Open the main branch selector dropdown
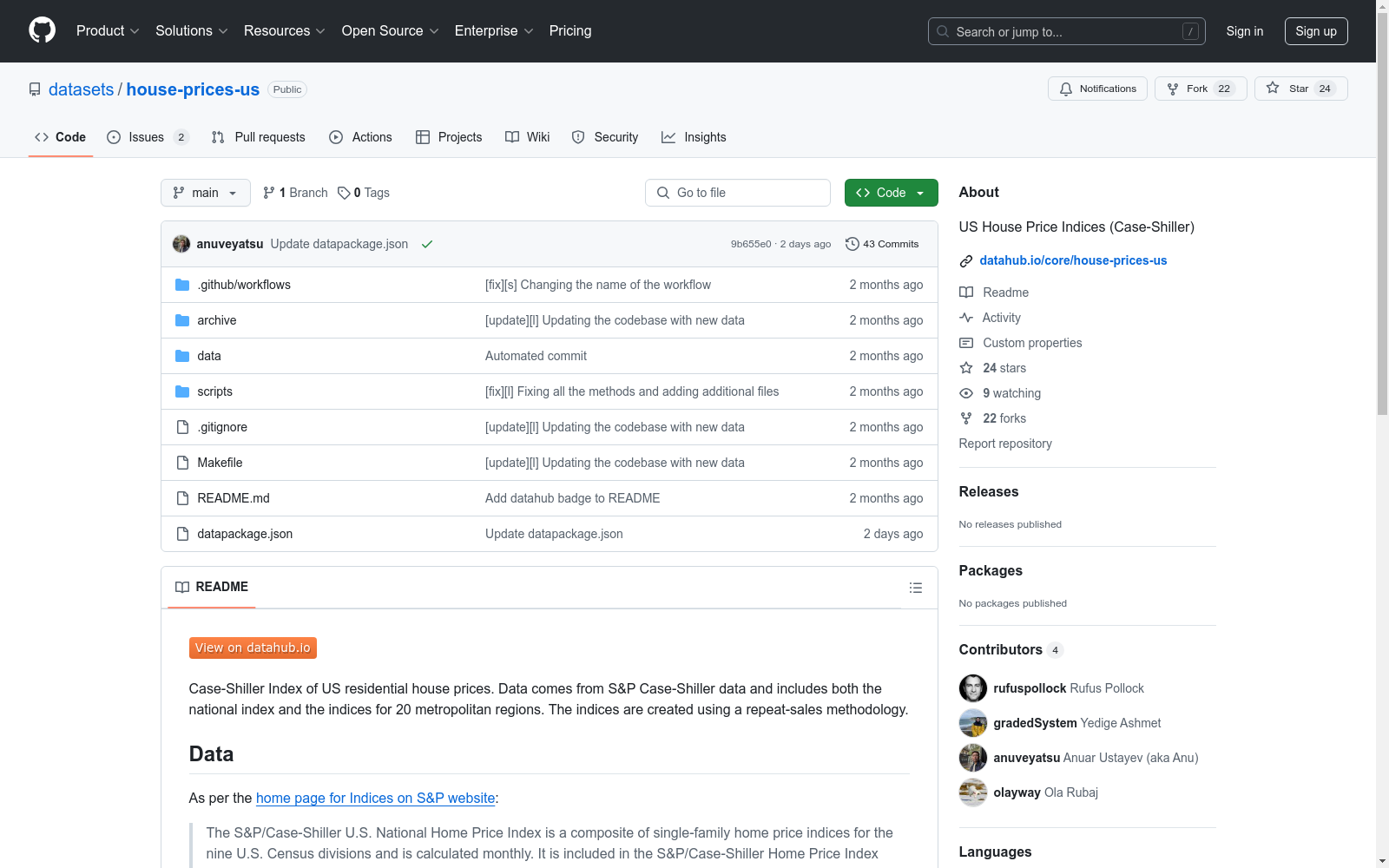The image size is (1389, 868). [206, 193]
